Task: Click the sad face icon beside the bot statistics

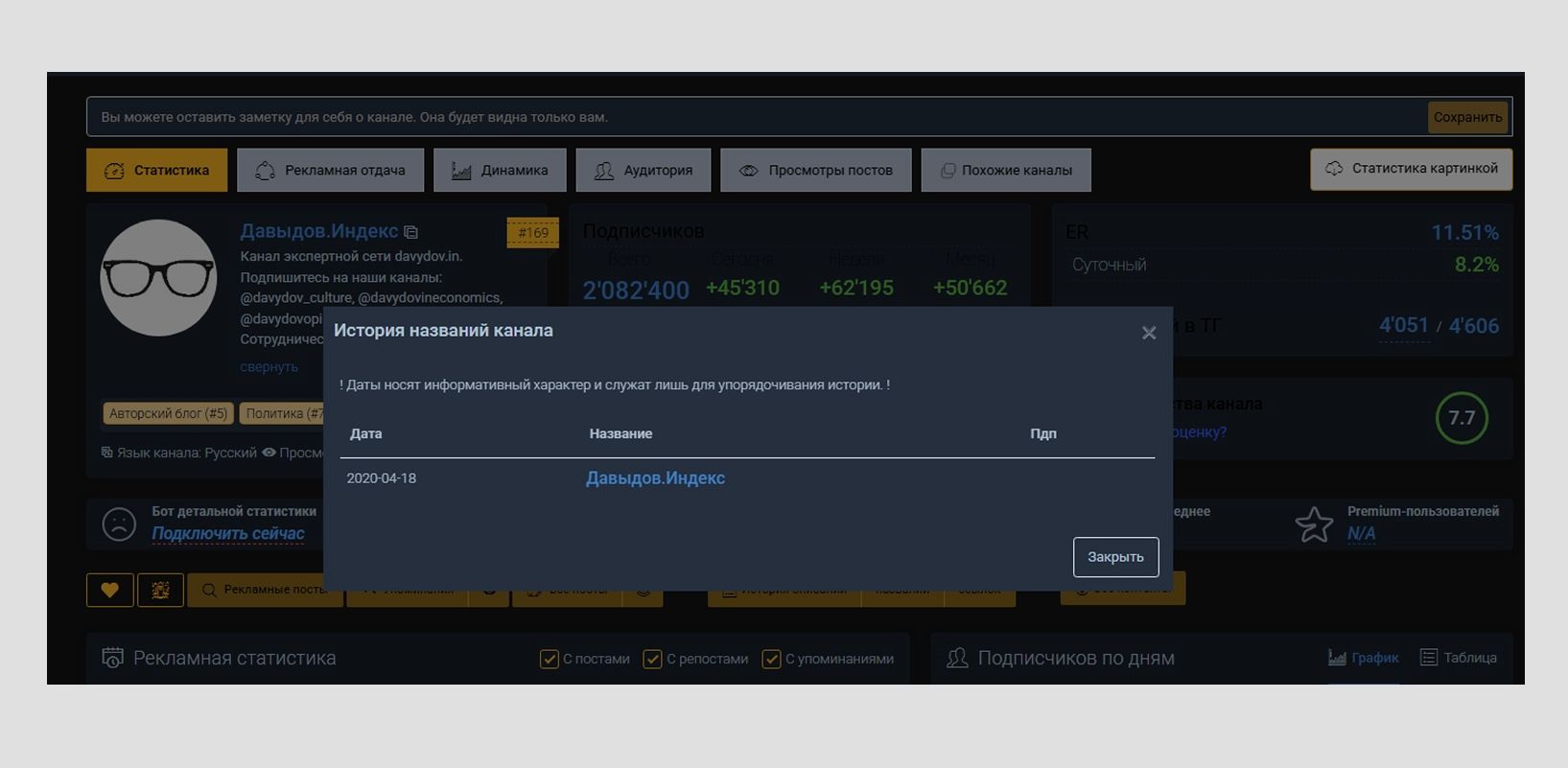Action: click(119, 524)
